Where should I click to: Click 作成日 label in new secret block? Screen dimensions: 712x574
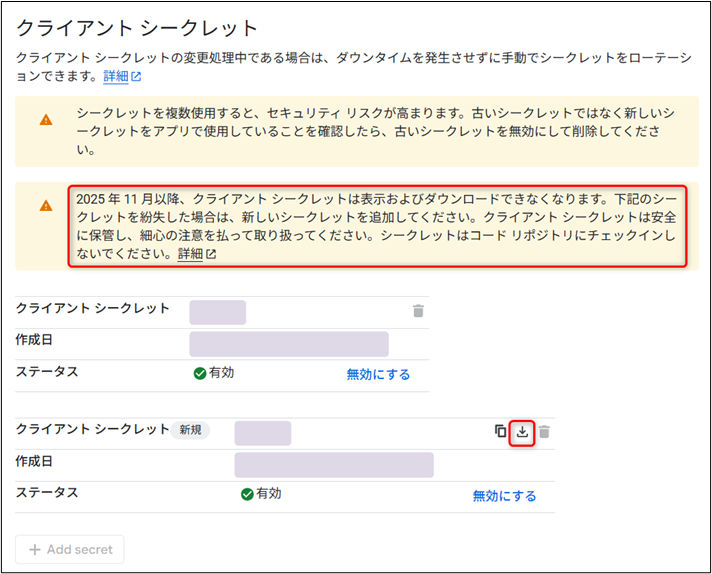(x=34, y=461)
